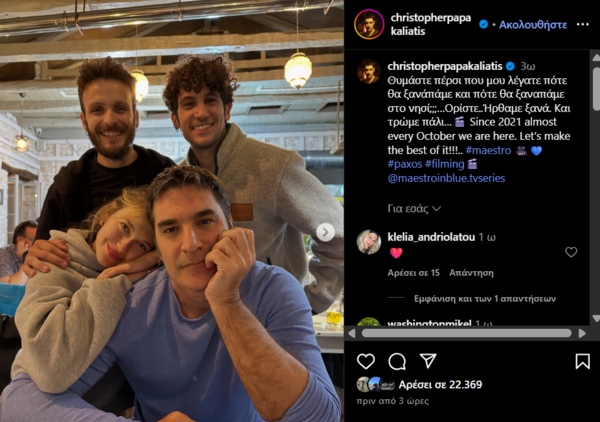The image size is (600, 422).
Task: Open the #maestro hashtag
Action: tap(488, 150)
